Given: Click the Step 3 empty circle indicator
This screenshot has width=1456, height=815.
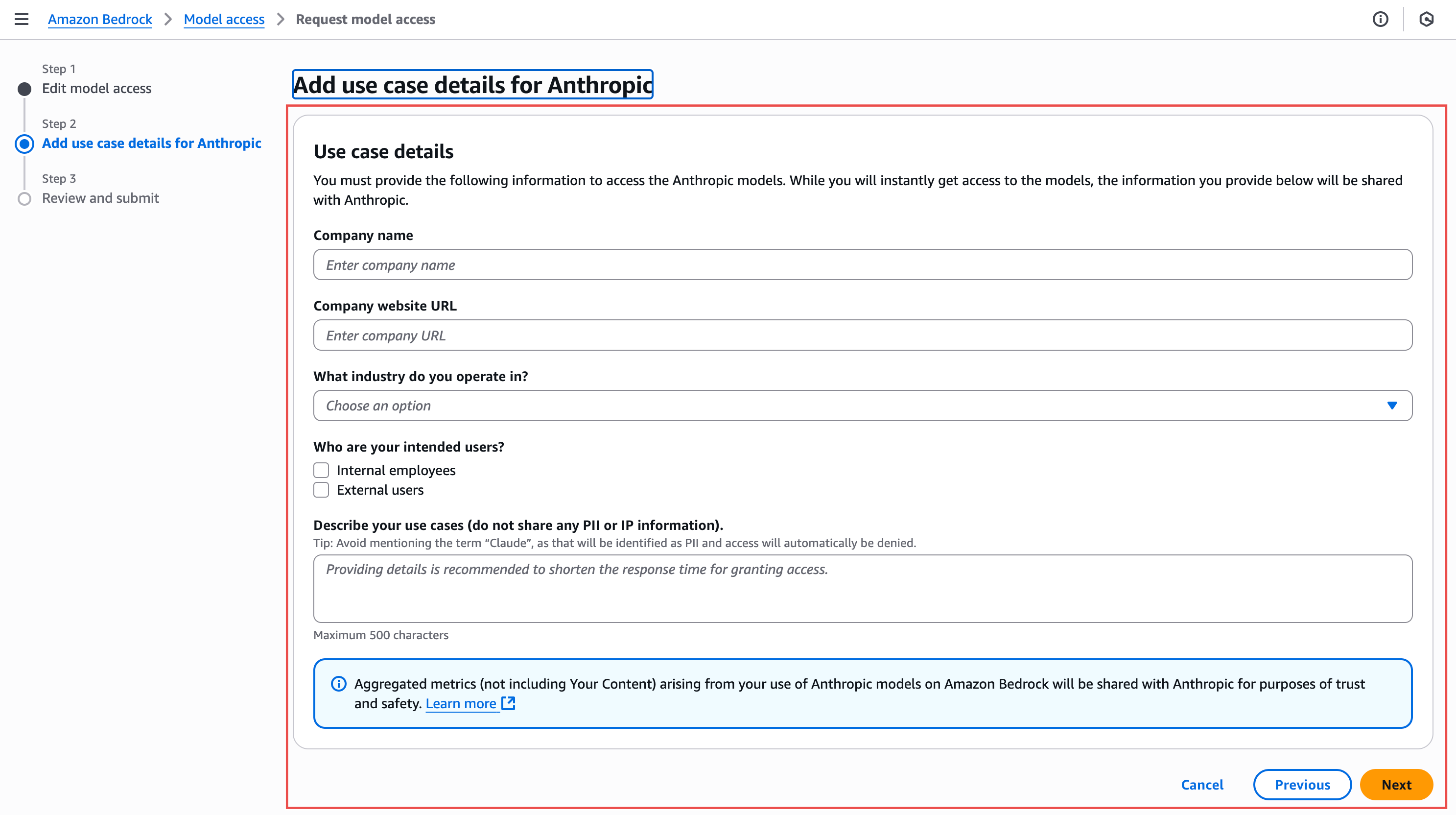Looking at the screenshot, I should [24, 198].
